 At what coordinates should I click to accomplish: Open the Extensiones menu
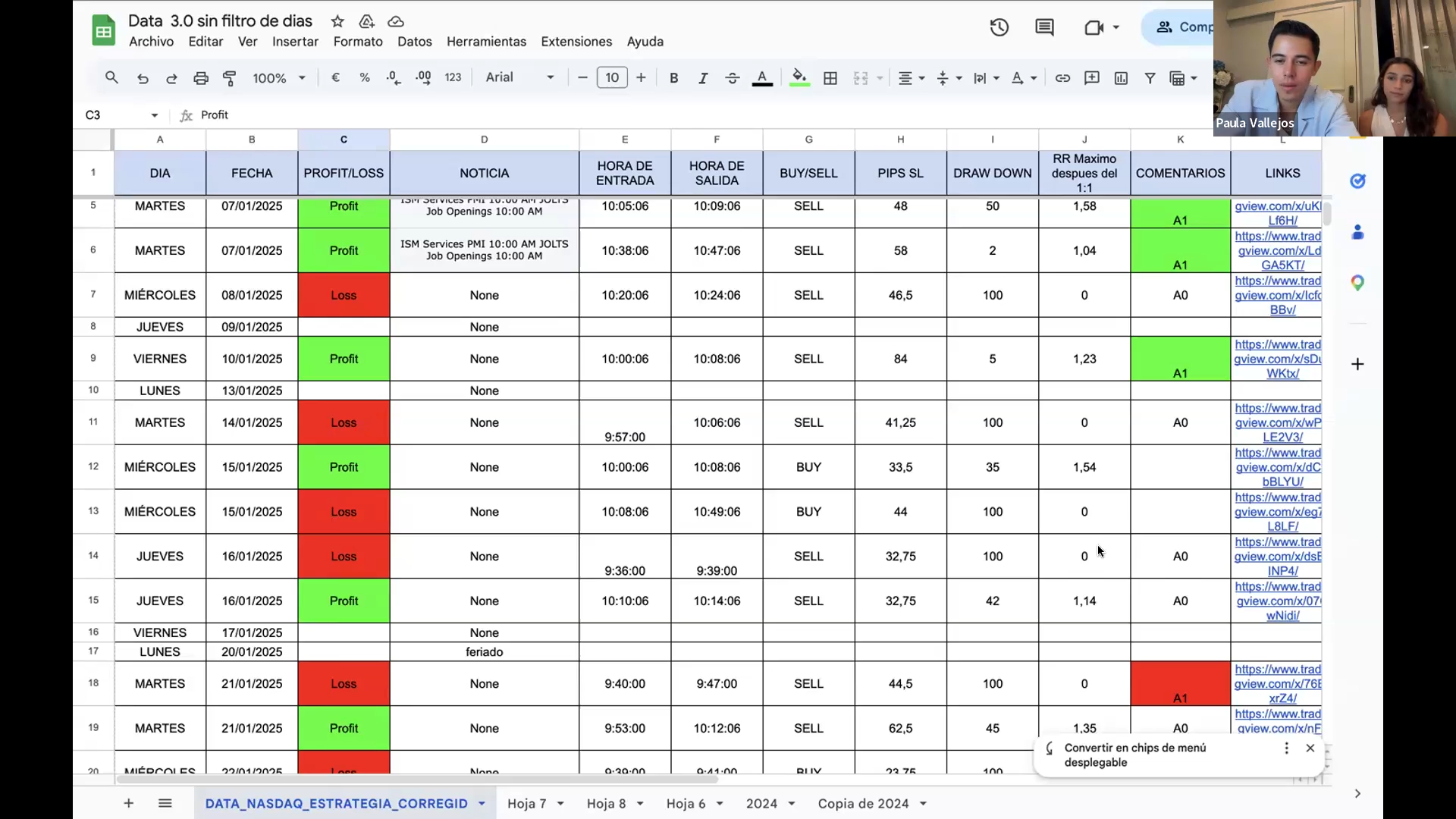click(576, 42)
